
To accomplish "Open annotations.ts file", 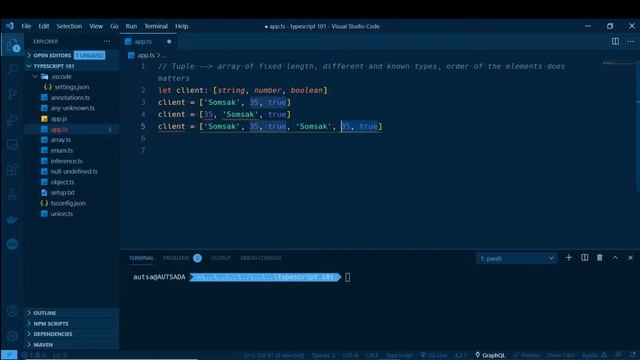I will tap(72, 98).
